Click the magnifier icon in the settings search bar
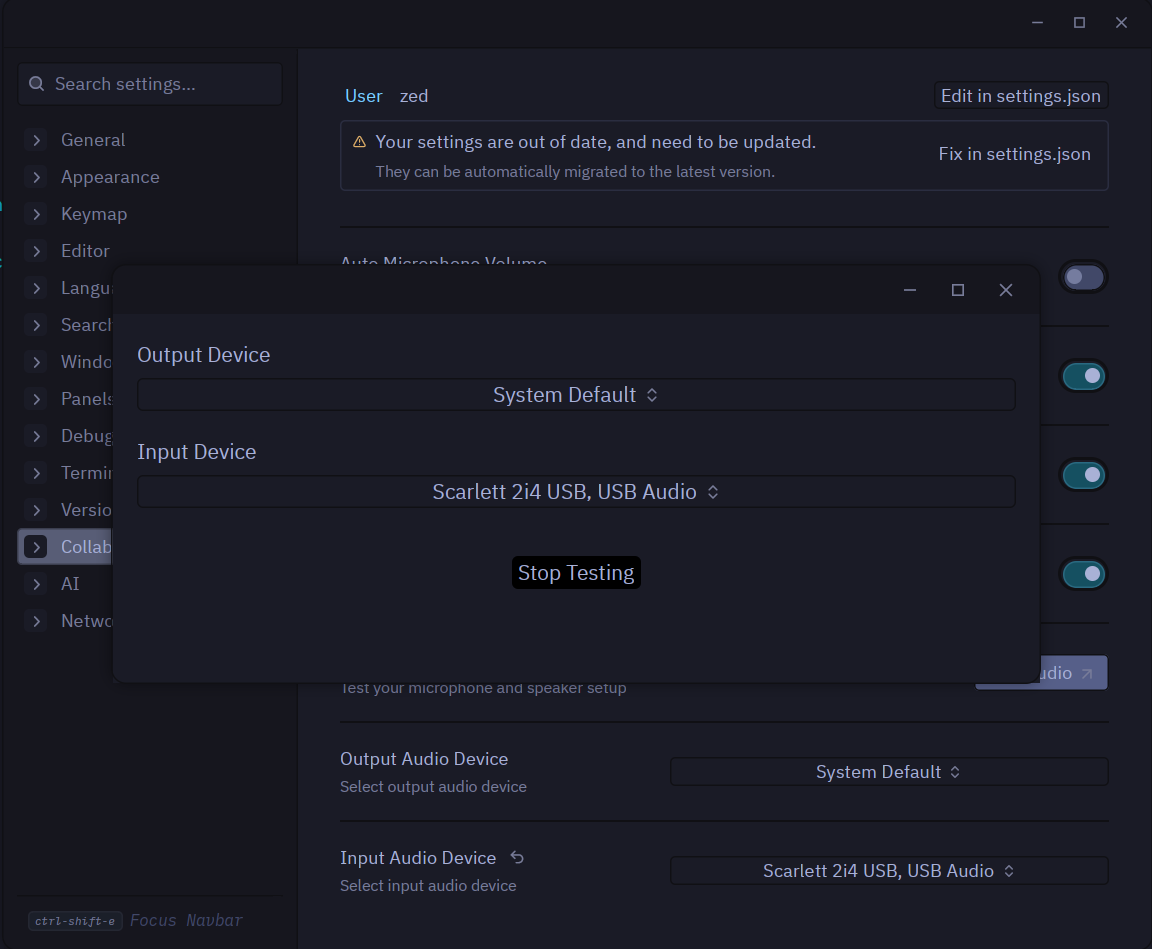1152x949 pixels. 37,84
